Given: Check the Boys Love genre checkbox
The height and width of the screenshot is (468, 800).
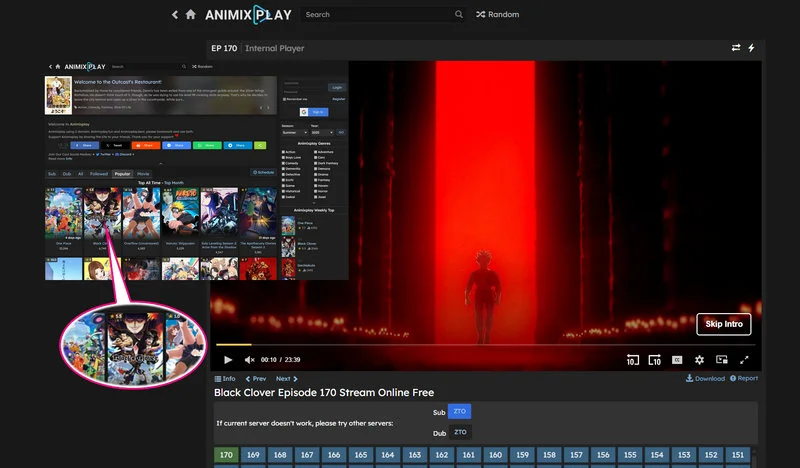Looking at the screenshot, I should 284,158.
